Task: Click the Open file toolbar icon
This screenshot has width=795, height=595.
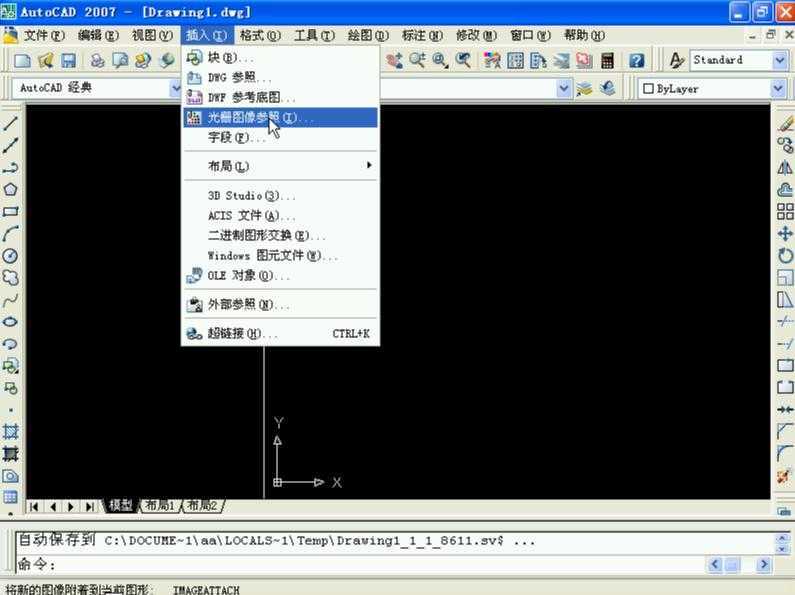Action: tap(46, 61)
